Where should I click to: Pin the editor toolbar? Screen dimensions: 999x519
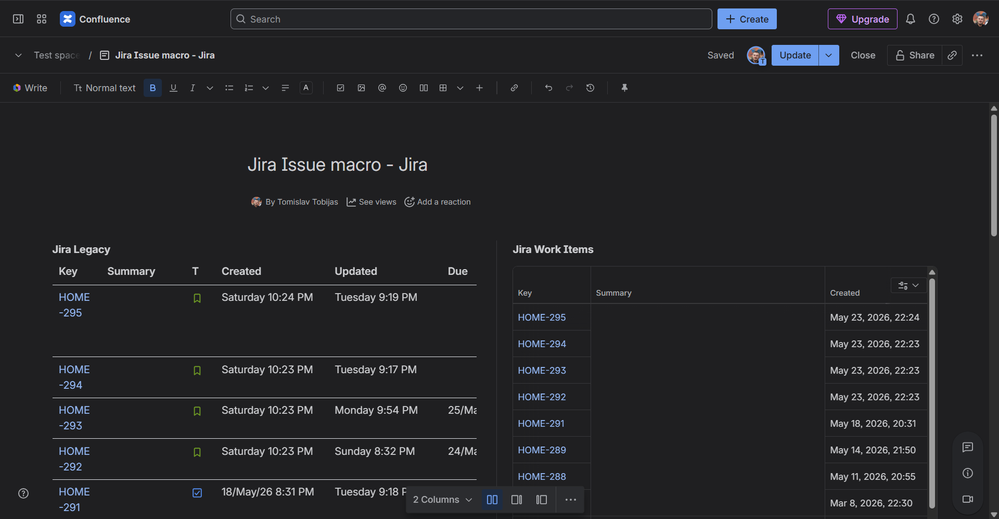pyautogui.click(x=624, y=88)
